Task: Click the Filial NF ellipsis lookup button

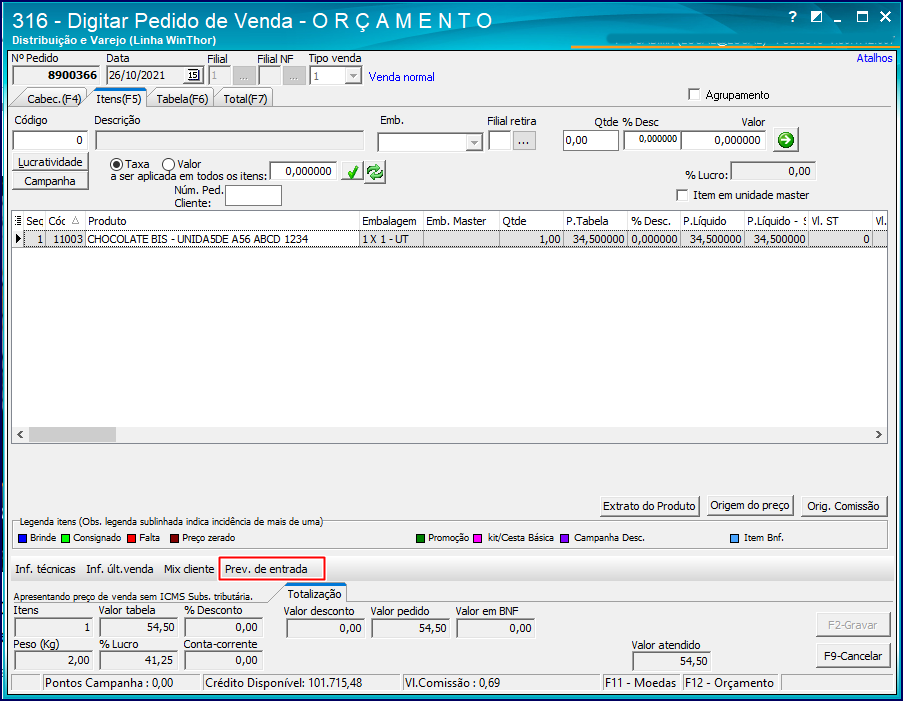Action: 294,75
